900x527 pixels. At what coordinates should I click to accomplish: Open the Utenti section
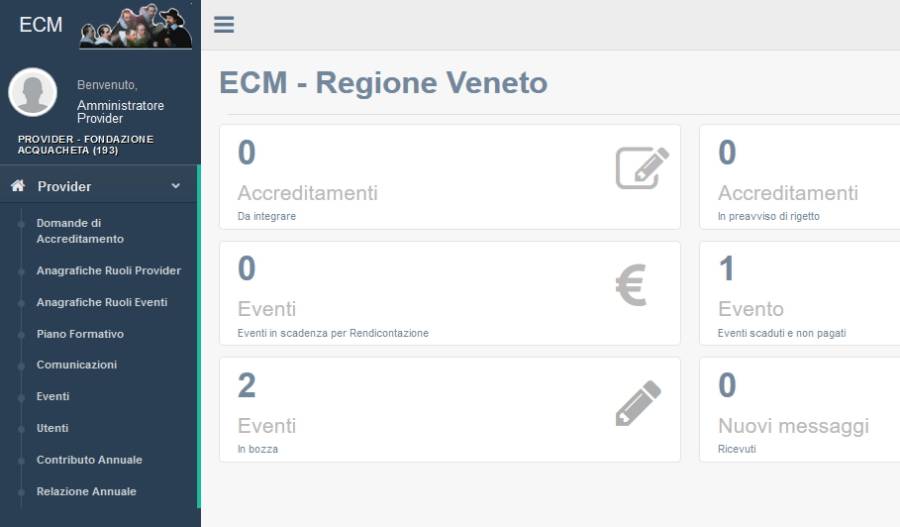click(x=52, y=428)
